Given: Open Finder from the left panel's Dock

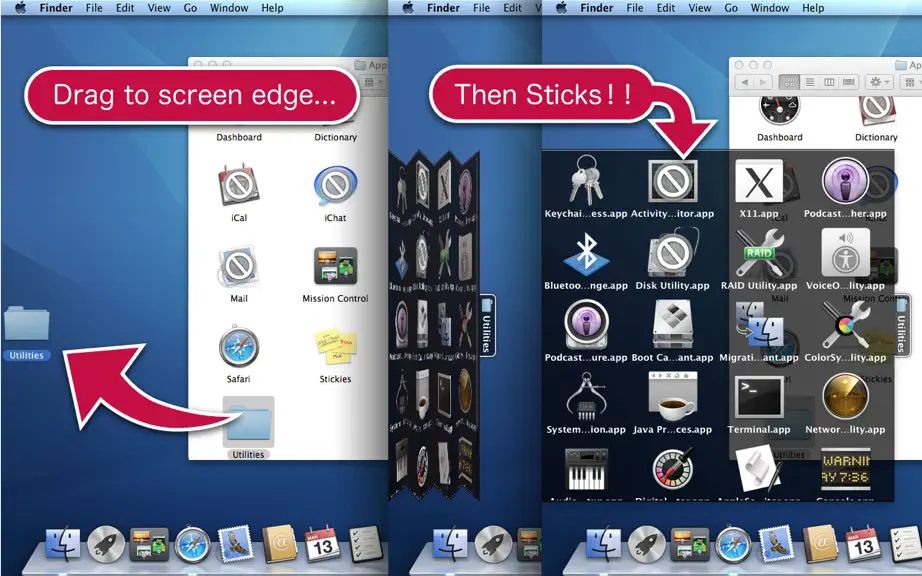Looking at the screenshot, I should point(62,543).
